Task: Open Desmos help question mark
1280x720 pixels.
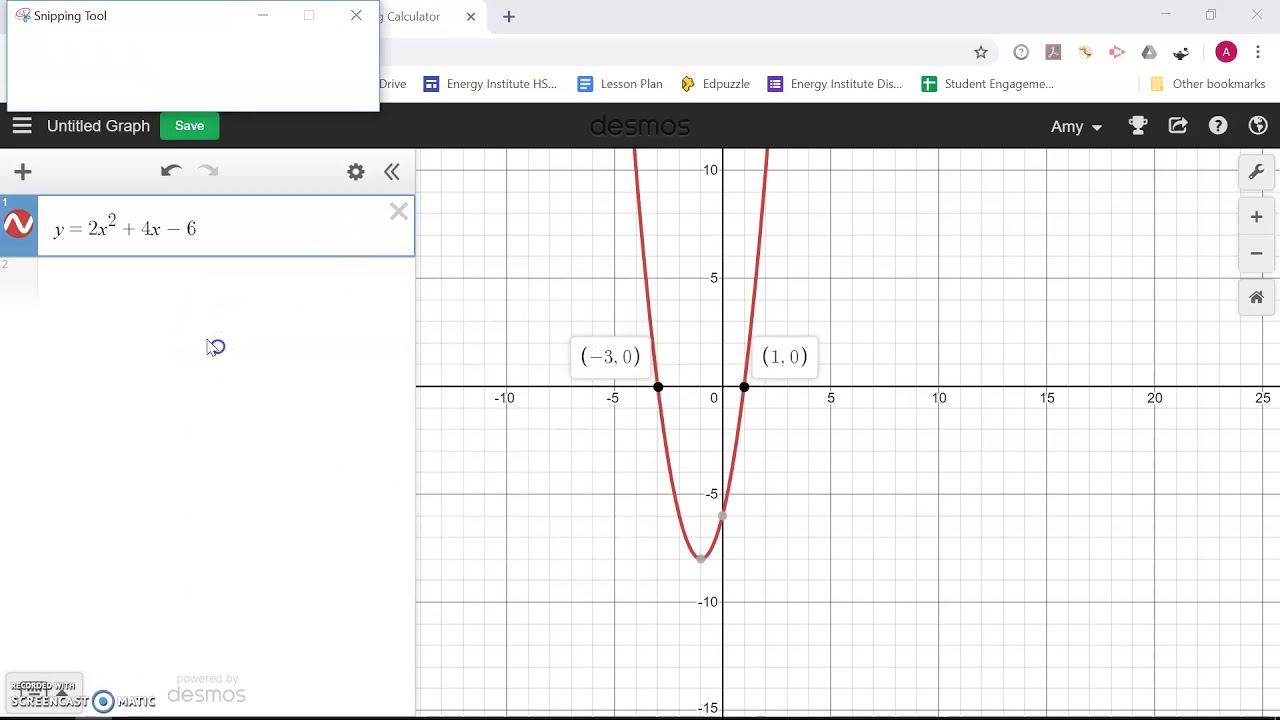Action: pos(1218,126)
